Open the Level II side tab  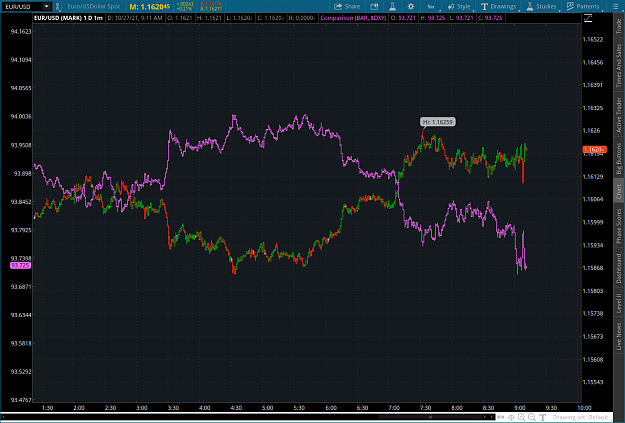point(619,303)
